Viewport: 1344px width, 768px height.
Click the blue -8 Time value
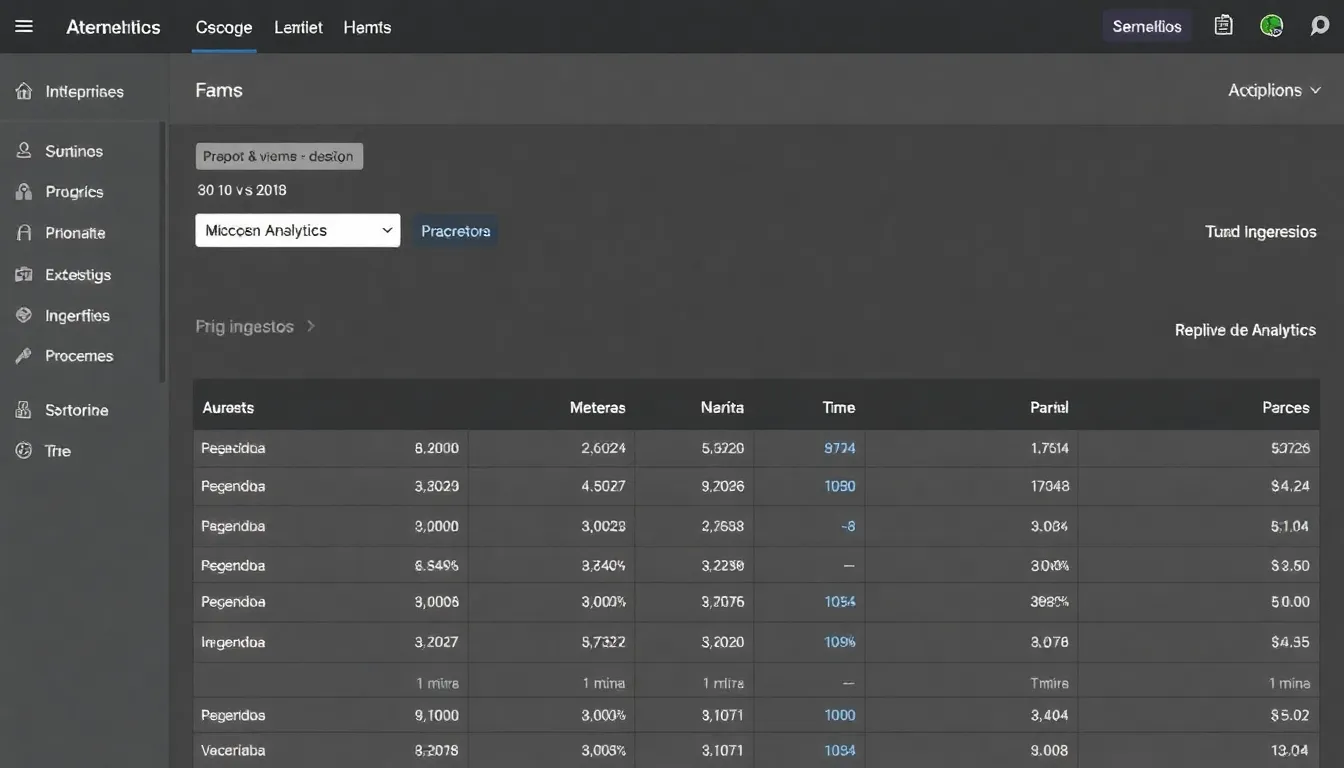pos(848,526)
